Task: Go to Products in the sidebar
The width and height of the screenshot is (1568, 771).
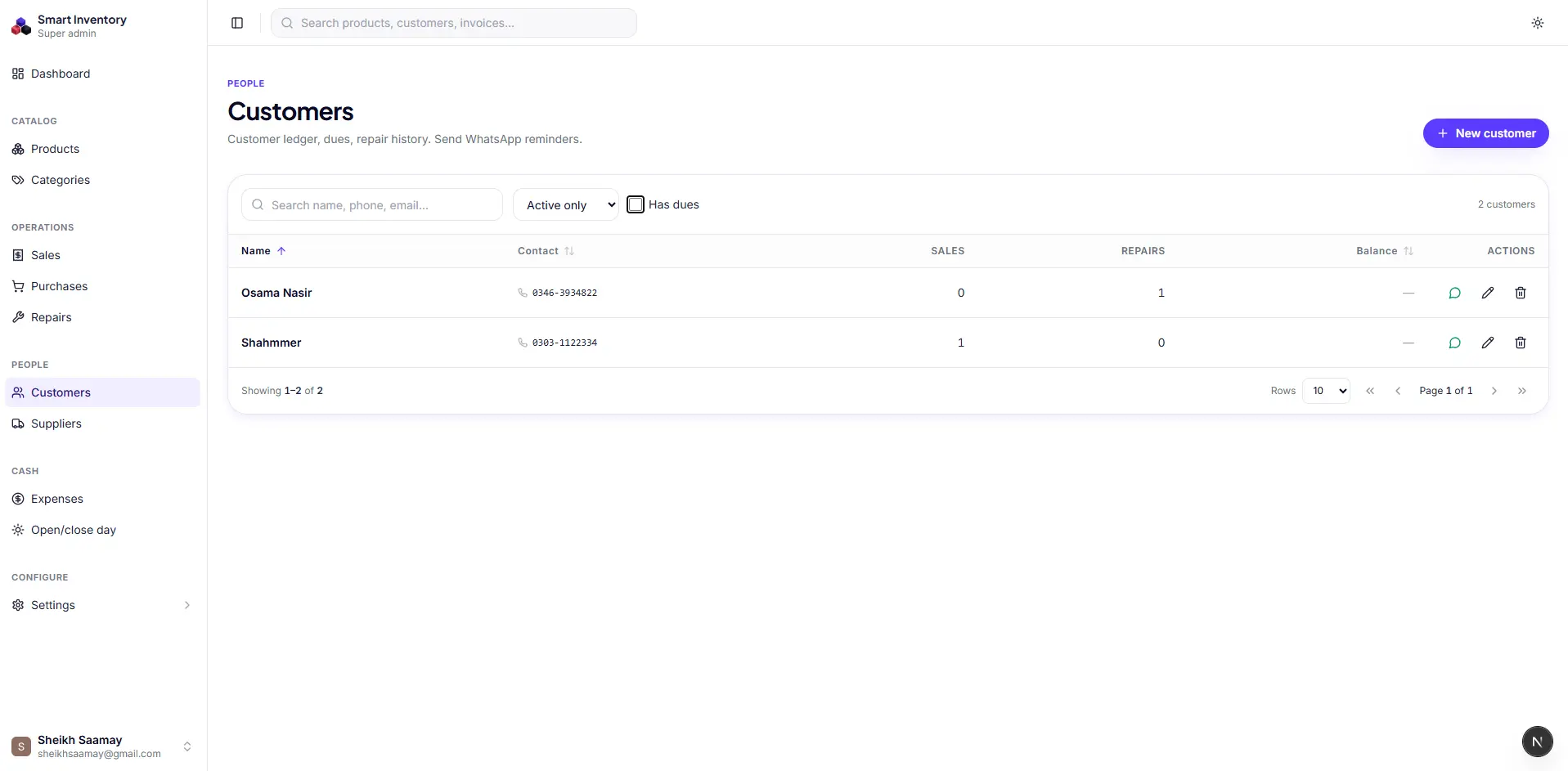Action: pos(103,149)
